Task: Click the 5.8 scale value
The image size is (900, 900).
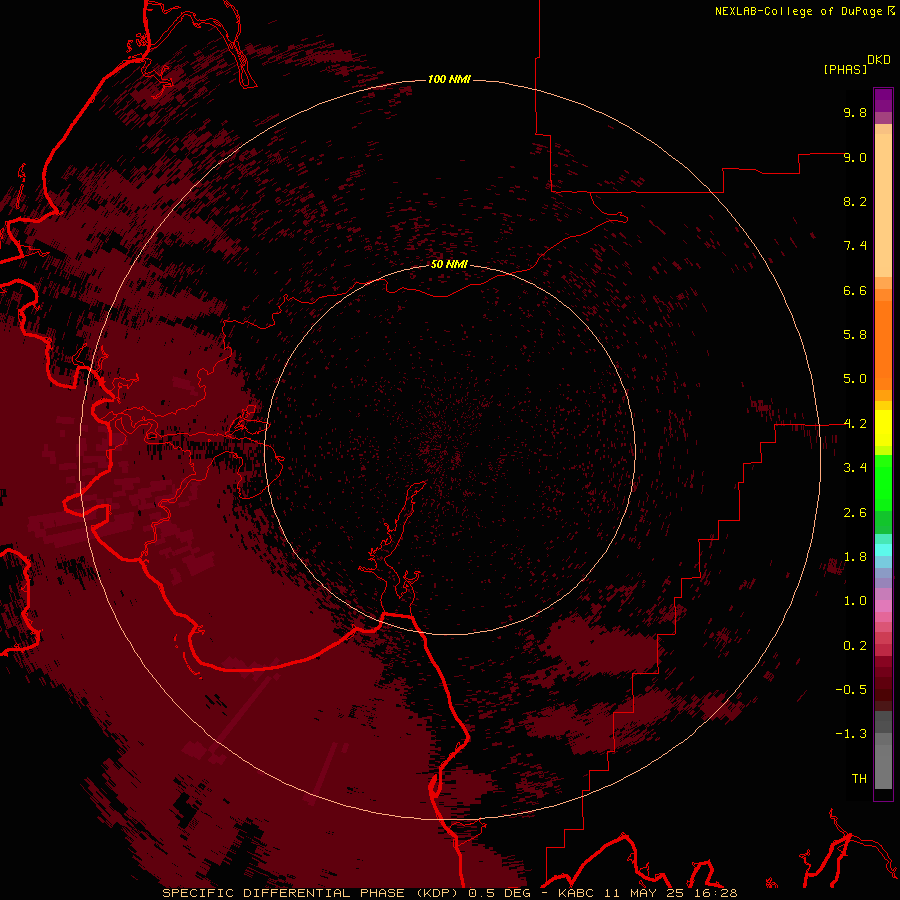Action: click(855, 335)
